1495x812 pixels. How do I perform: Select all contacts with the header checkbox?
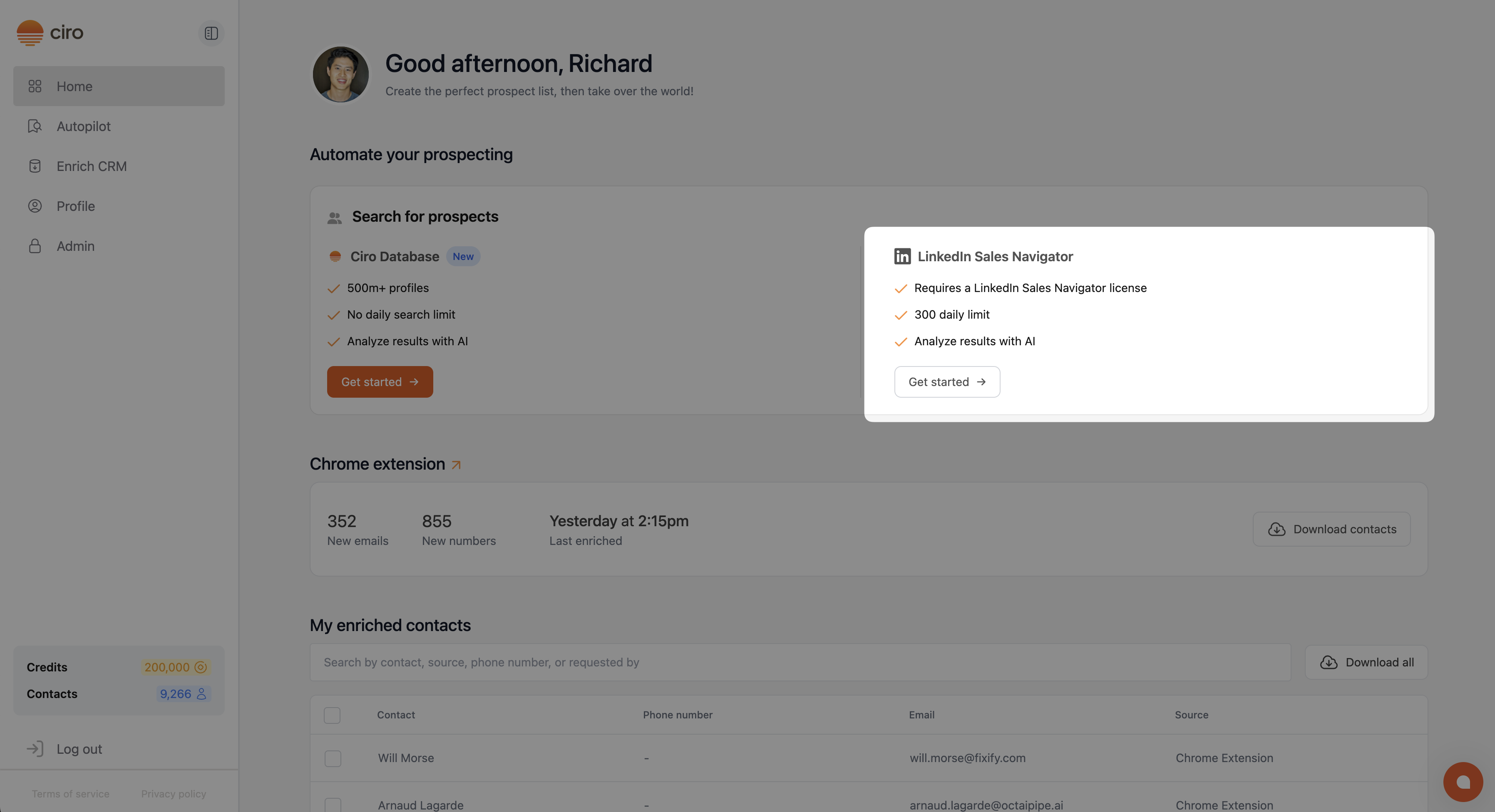[332, 715]
